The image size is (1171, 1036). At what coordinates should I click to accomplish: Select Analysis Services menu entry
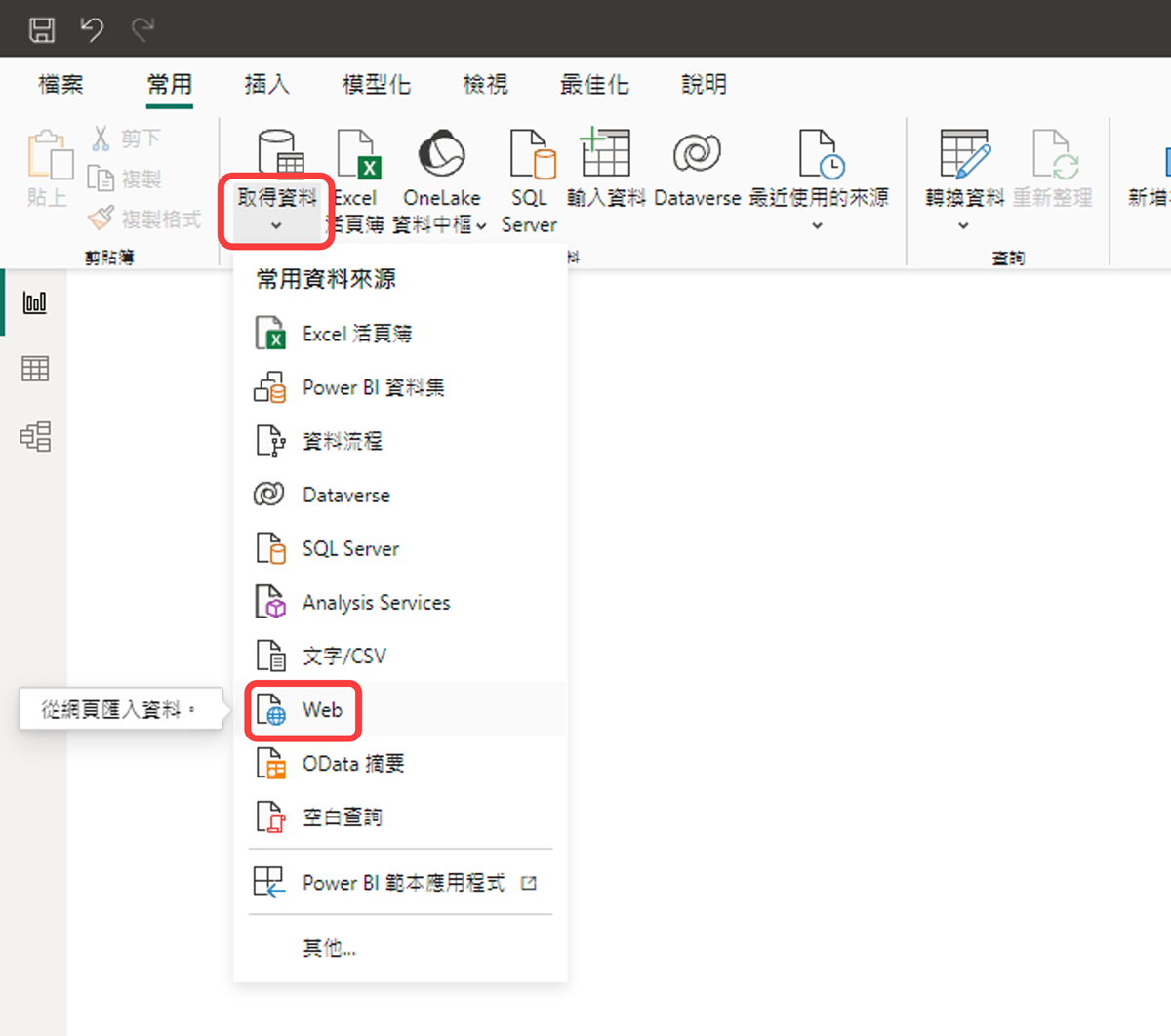point(376,603)
